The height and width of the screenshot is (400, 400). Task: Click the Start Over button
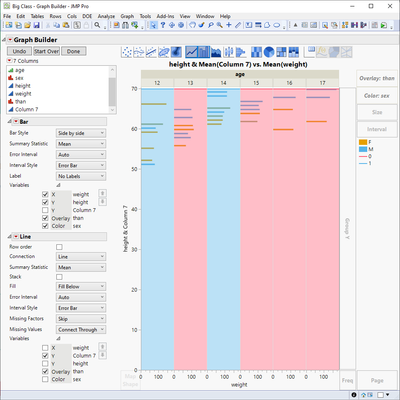coord(46,51)
